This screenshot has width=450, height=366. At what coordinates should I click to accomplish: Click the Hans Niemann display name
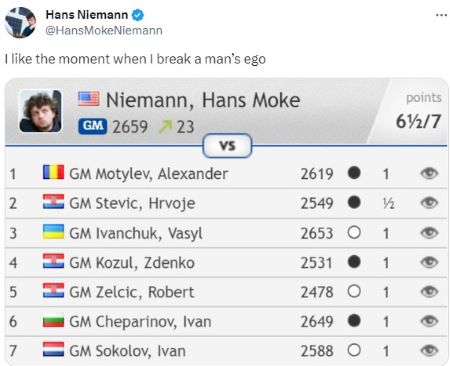87,15
